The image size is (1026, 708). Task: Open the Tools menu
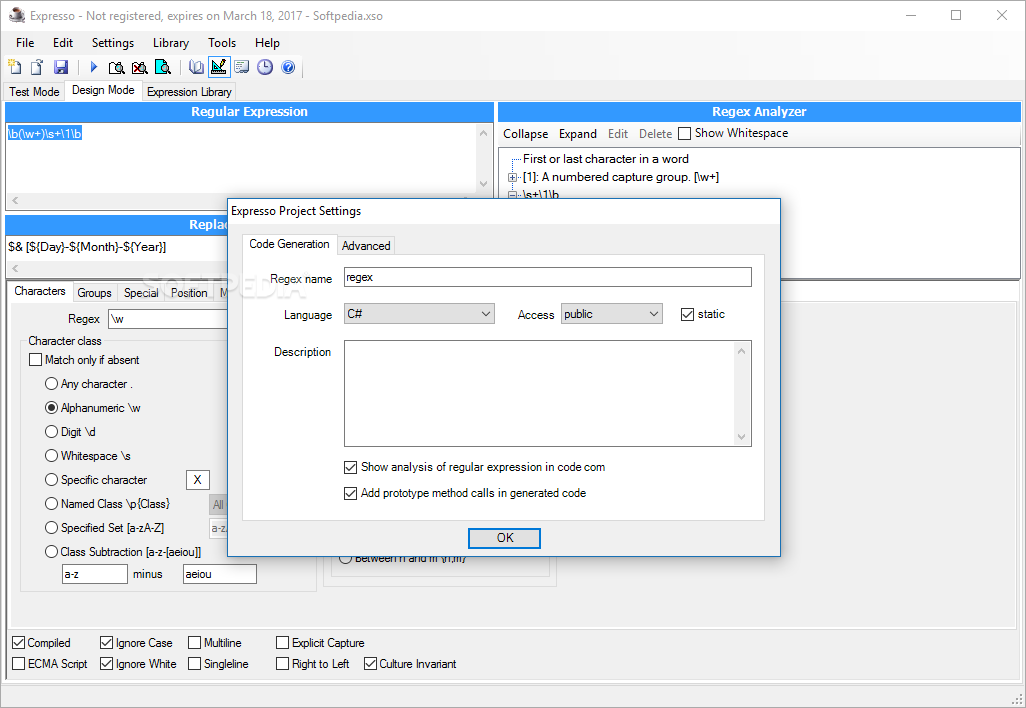tap(222, 43)
